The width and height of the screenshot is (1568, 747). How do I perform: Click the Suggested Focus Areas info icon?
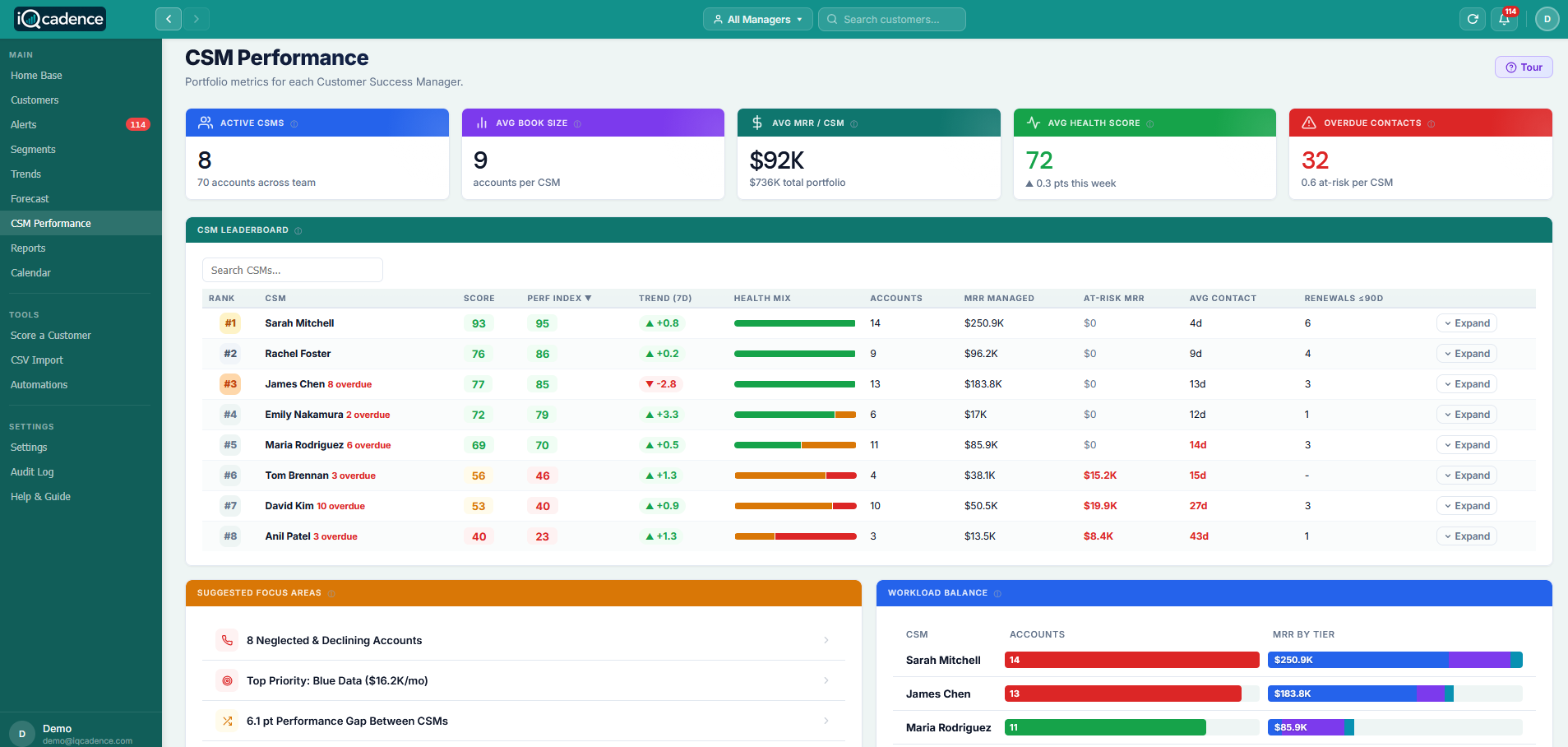pos(331,592)
